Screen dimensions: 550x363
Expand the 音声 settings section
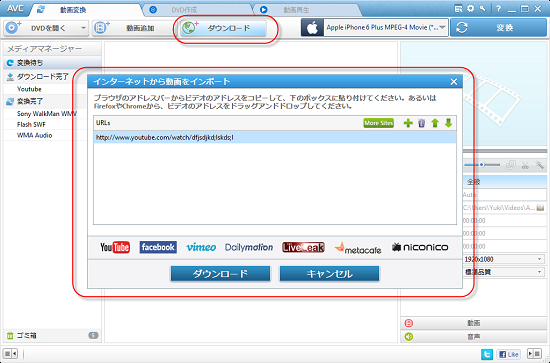[x=474, y=337]
